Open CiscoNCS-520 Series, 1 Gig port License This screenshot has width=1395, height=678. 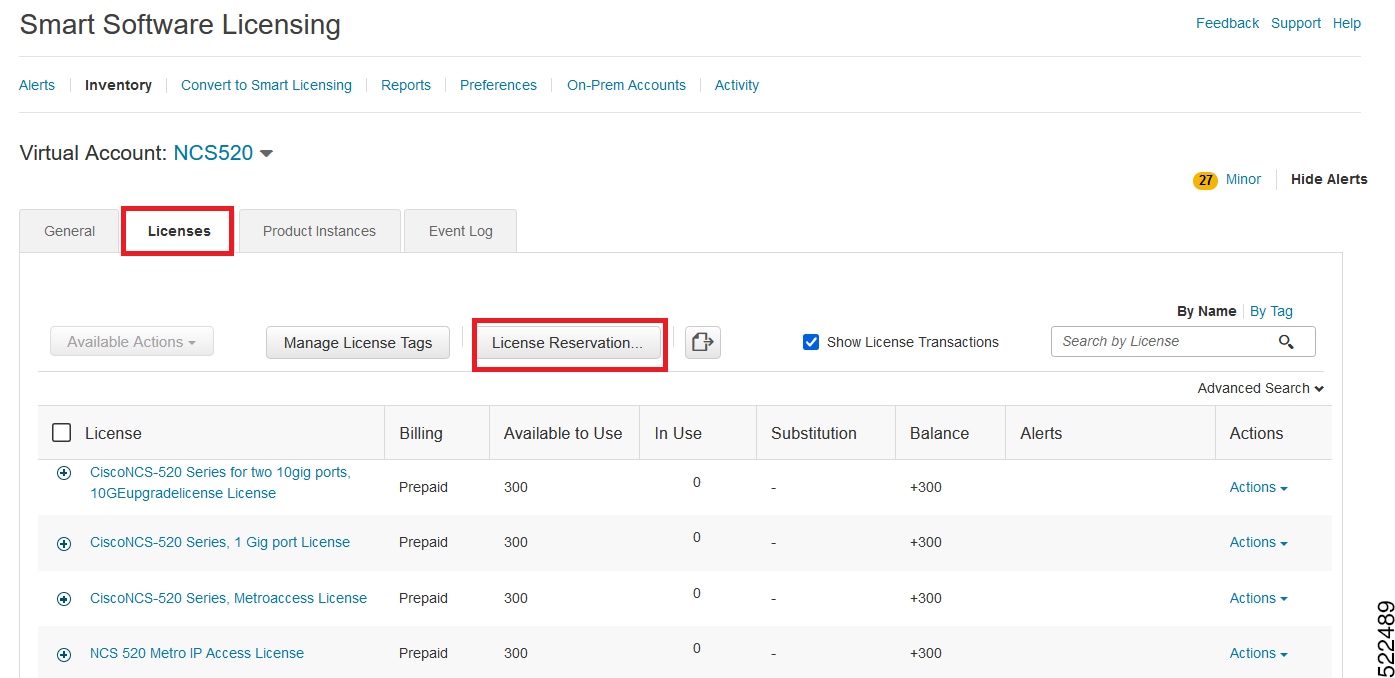pyautogui.click(x=220, y=542)
